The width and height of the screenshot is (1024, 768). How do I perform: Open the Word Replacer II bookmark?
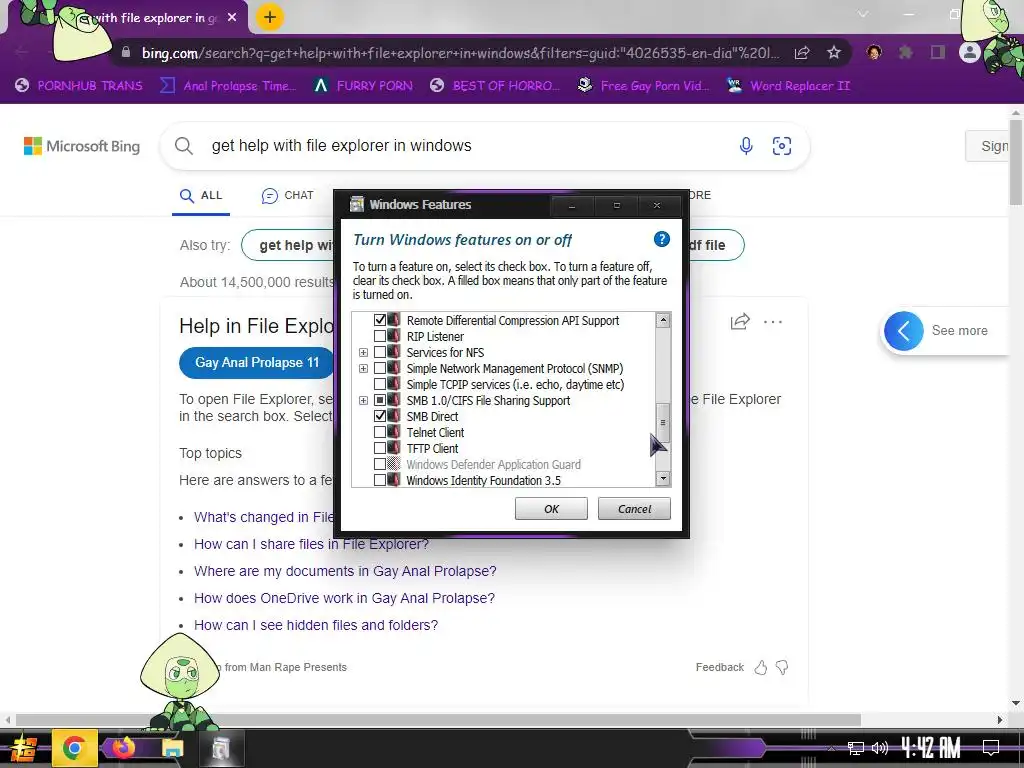coord(788,86)
